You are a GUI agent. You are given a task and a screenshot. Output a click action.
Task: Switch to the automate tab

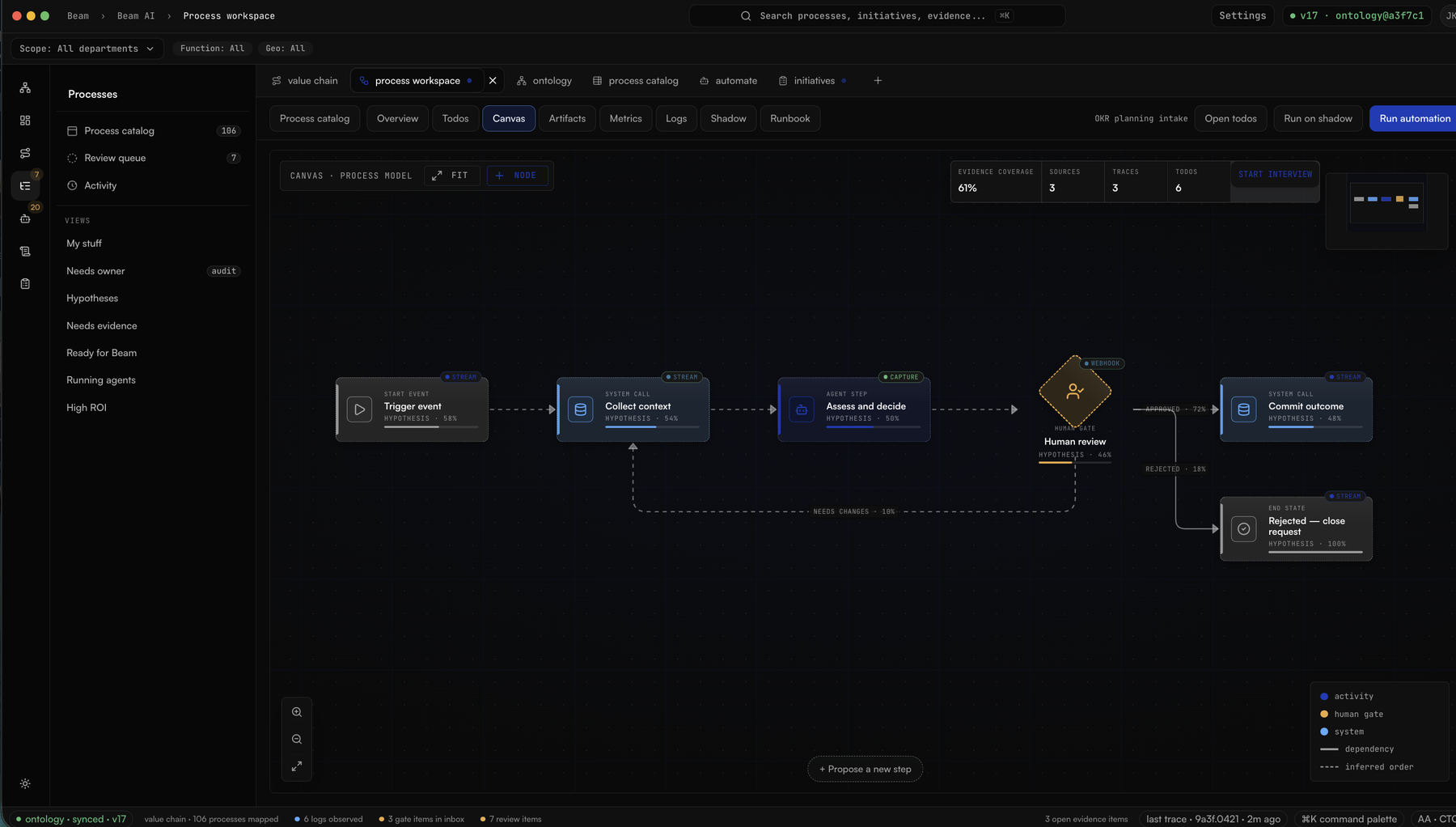[x=729, y=80]
